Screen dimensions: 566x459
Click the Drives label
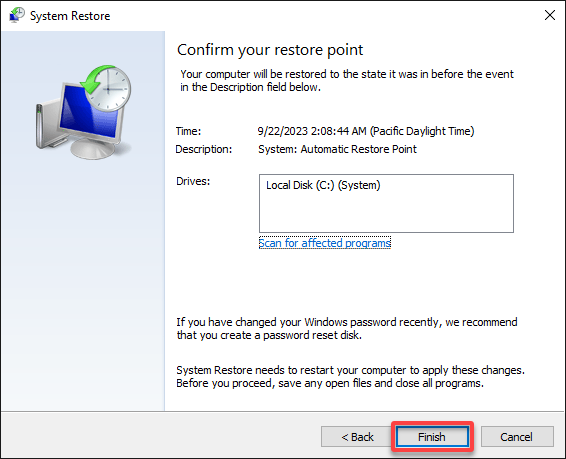193,181
